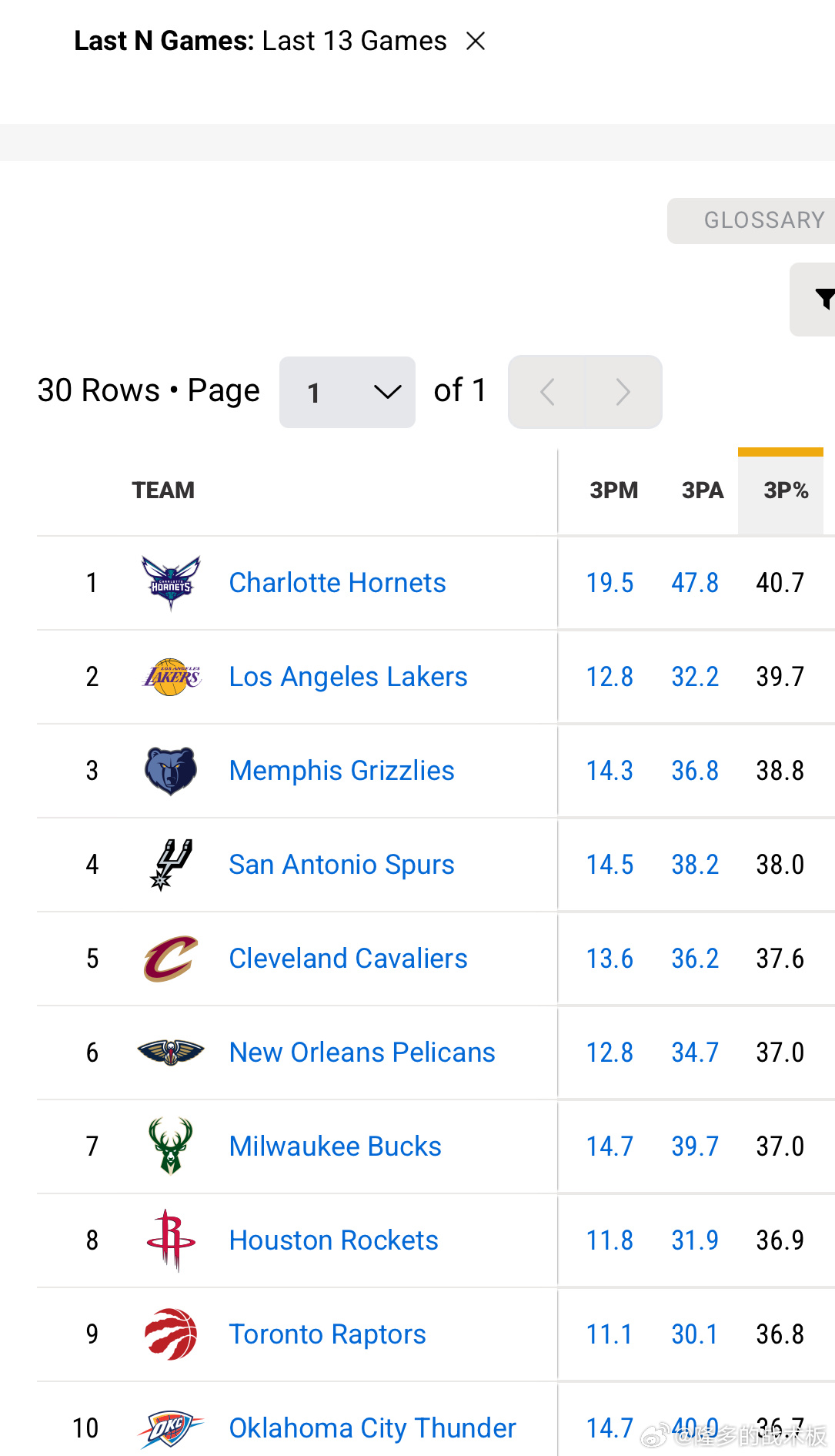This screenshot has height=1456, width=835.
Task: Open the Toronto Raptors team link
Action: 327,1334
